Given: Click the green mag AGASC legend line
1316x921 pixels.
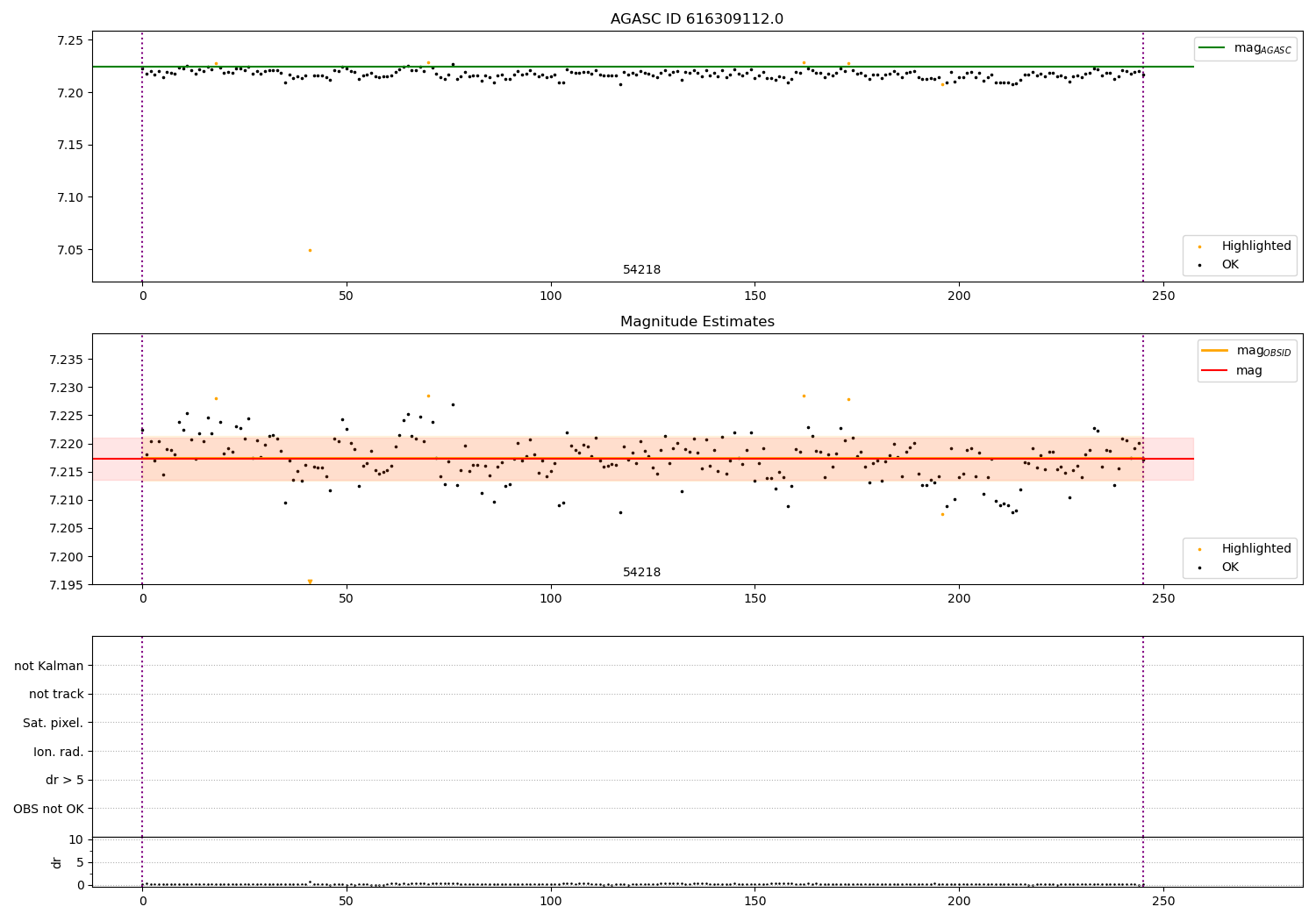Looking at the screenshot, I should [x=1213, y=48].
